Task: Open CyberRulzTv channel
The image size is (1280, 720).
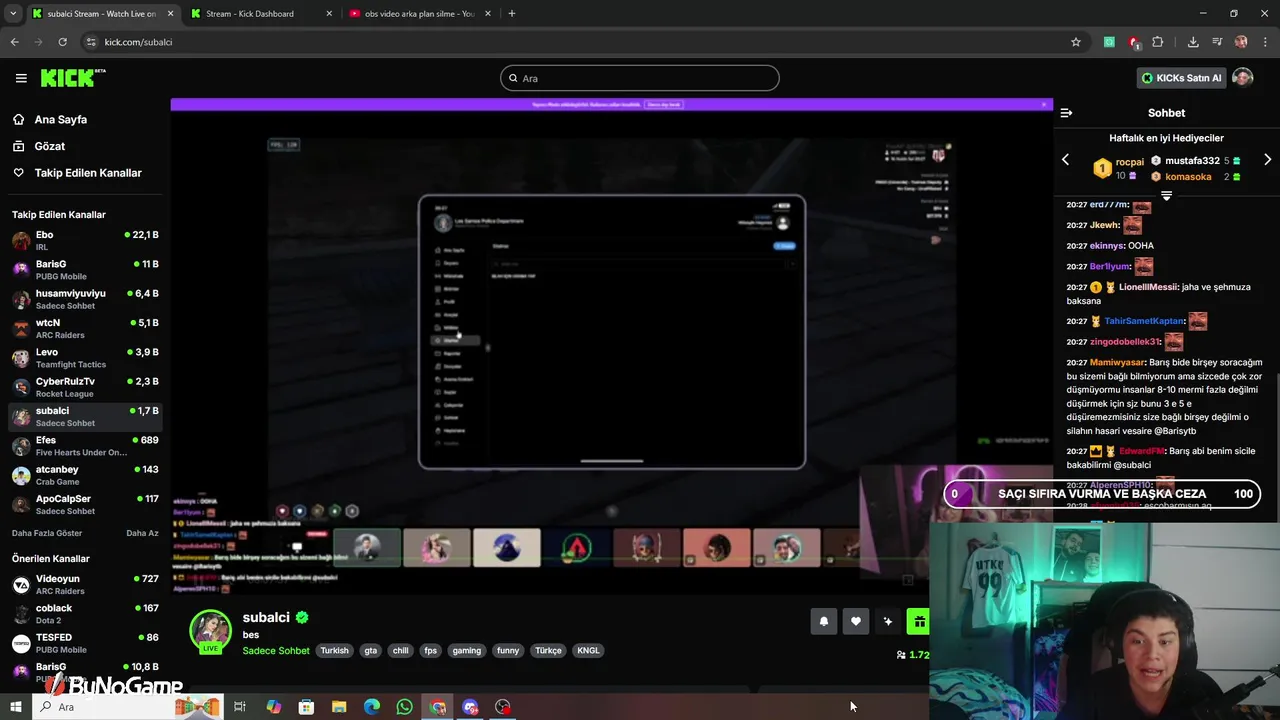Action: [85, 387]
